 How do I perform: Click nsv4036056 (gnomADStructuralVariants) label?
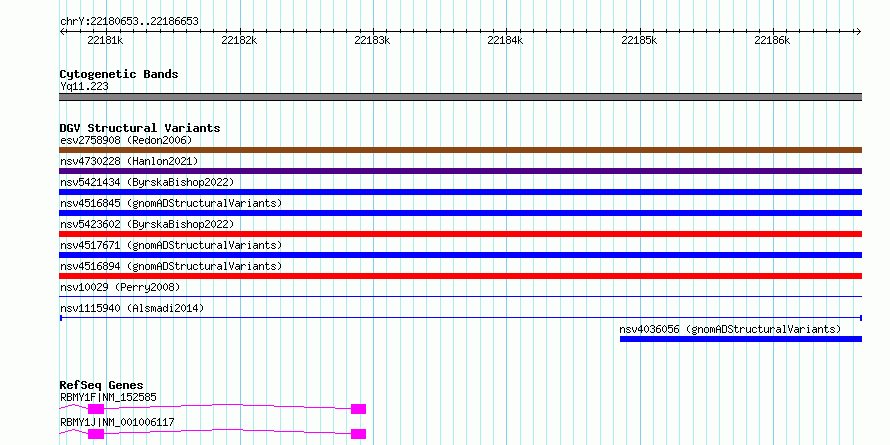click(730, 329)
